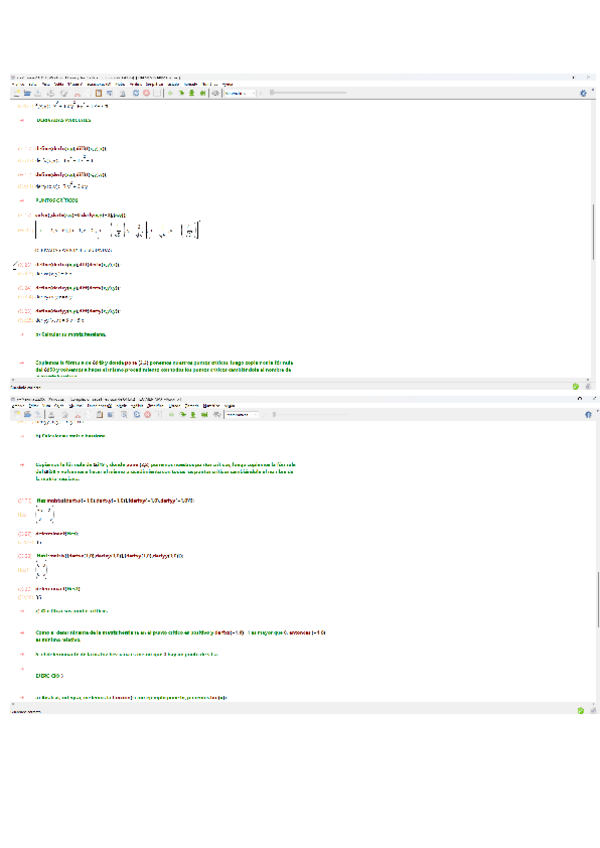Open last menu (Ayuda) in top window
The width and height of the screenshot is (600, 848).
[x=228, y=84]
